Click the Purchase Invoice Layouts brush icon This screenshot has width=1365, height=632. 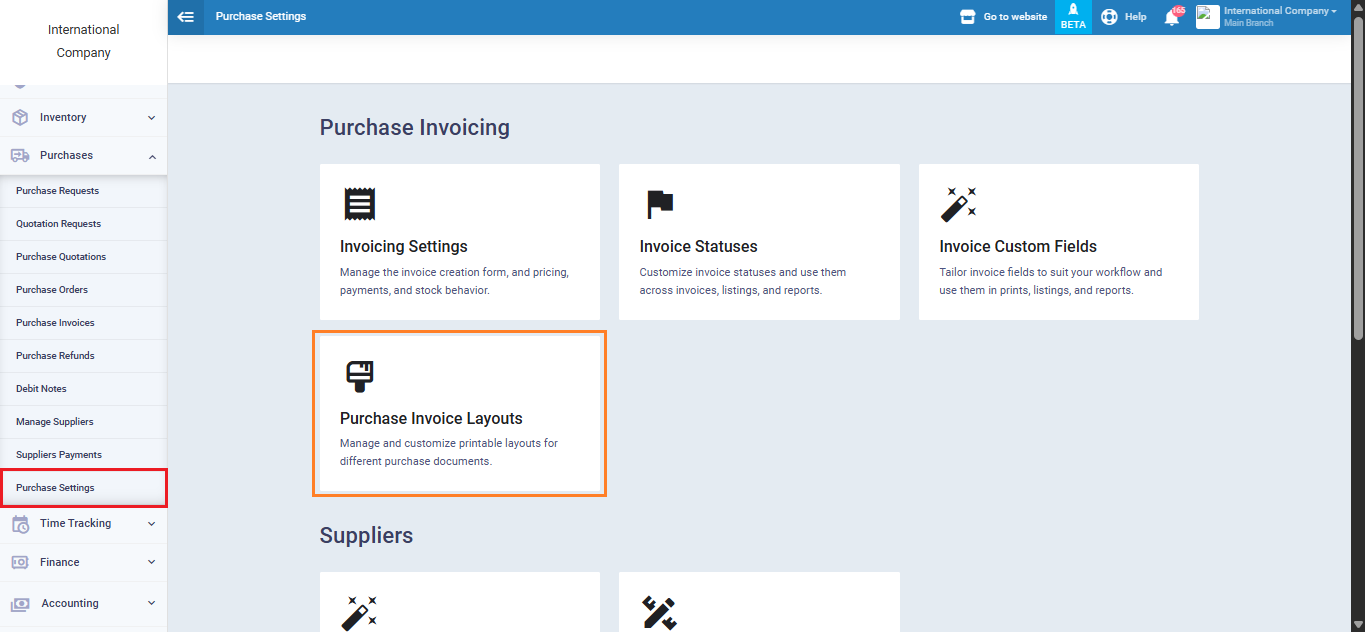[359, 376]
